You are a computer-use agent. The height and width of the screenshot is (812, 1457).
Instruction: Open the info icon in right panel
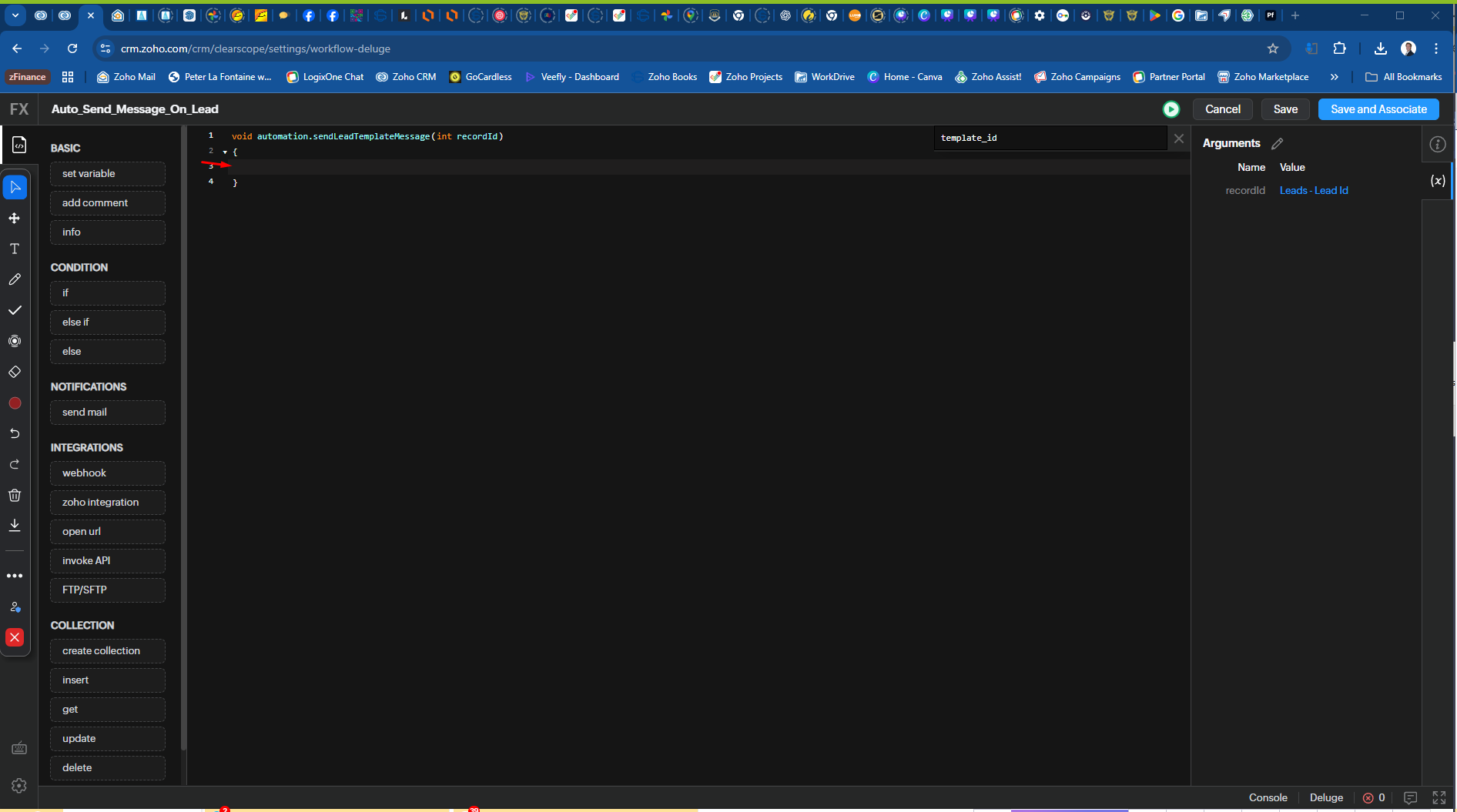tap(1438, 145)
